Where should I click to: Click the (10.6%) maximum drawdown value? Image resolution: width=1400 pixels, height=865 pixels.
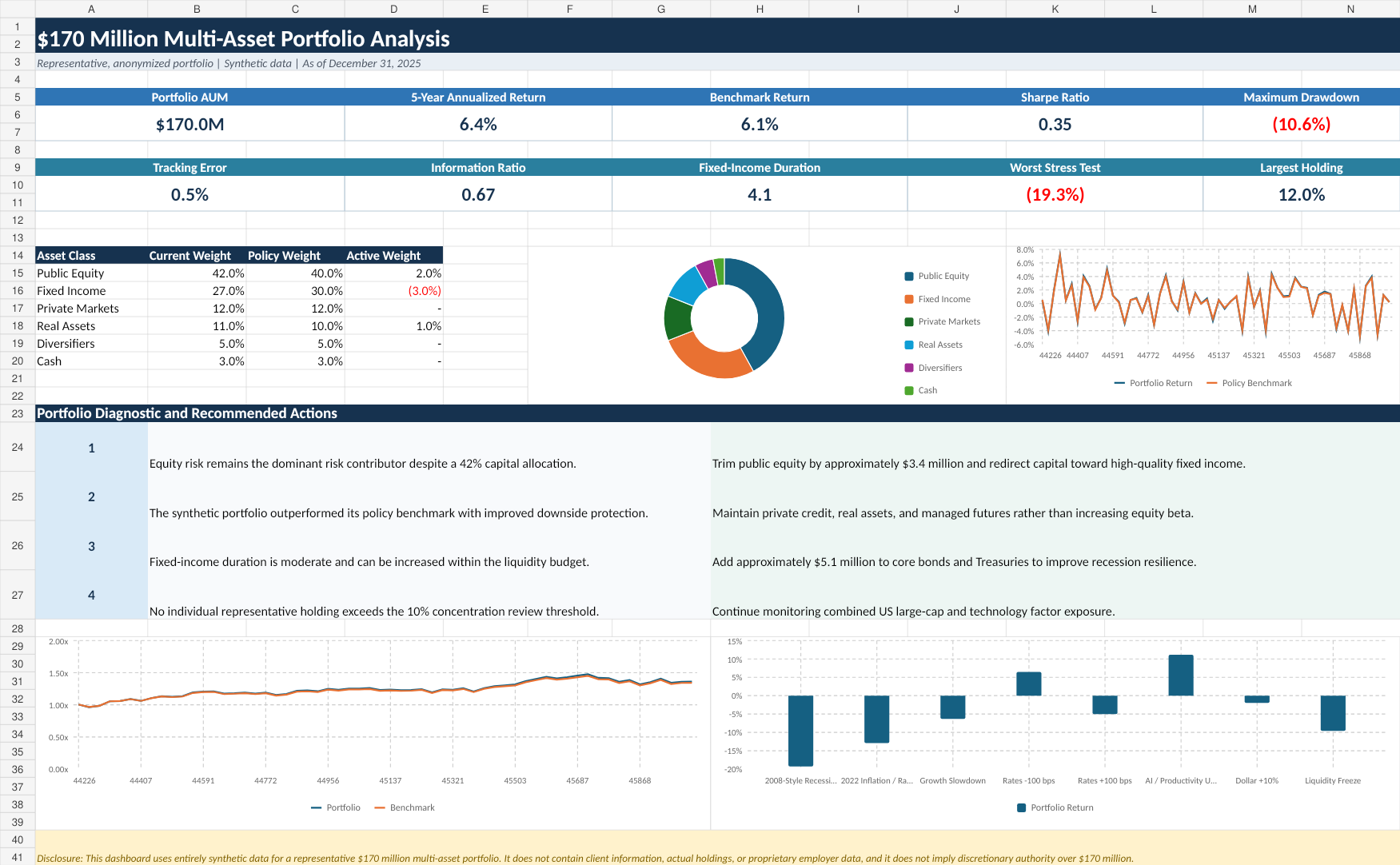coord(1302,124)
